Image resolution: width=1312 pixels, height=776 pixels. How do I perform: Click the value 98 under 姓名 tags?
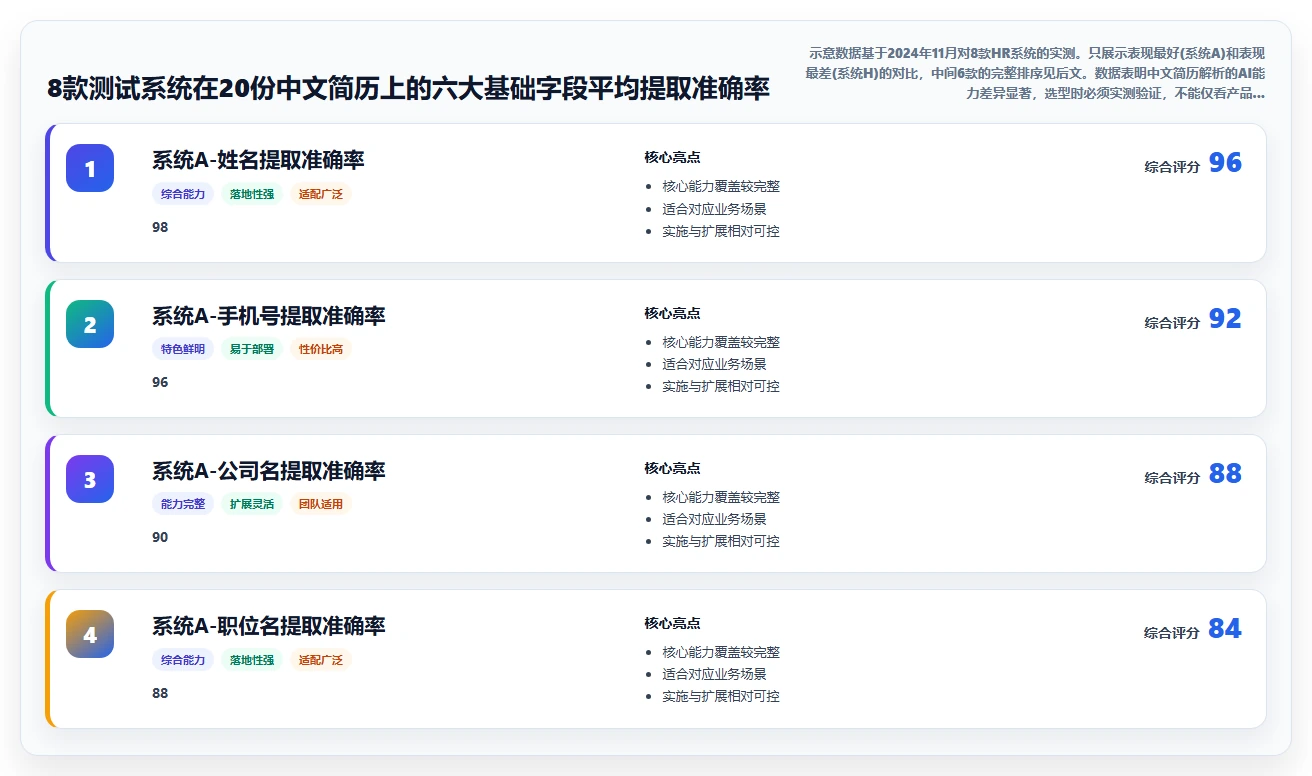click(x=160, y=227)
